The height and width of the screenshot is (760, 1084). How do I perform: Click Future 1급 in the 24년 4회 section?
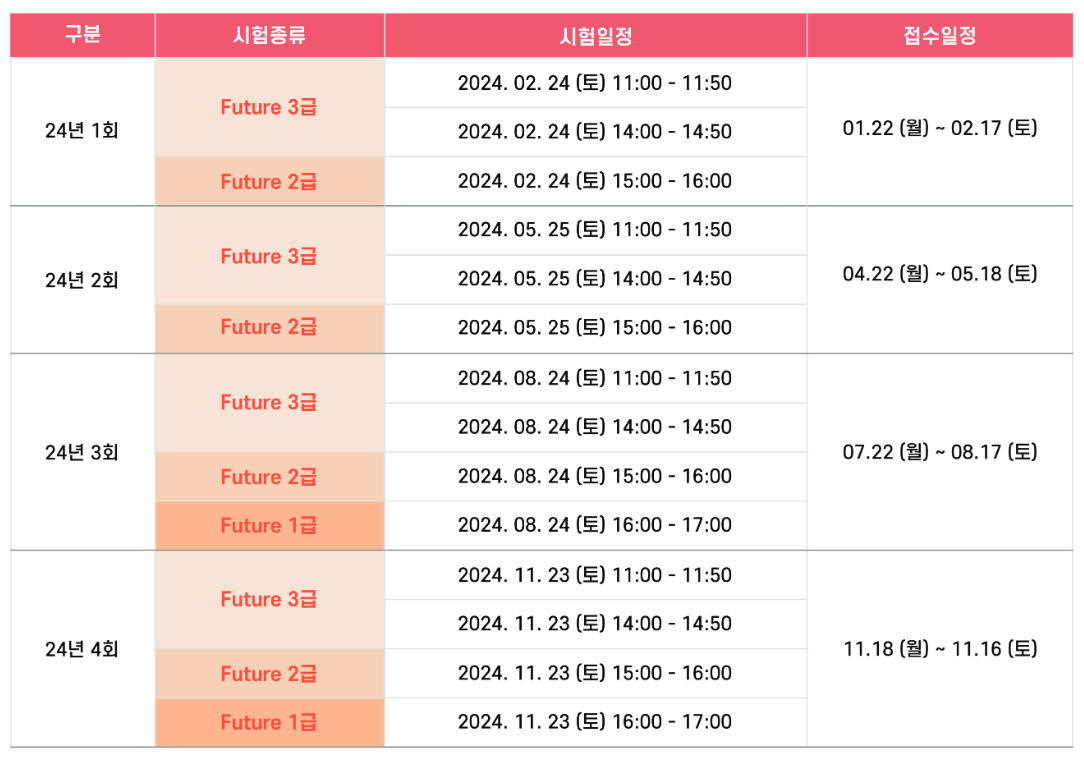click(x=269, y=722)
